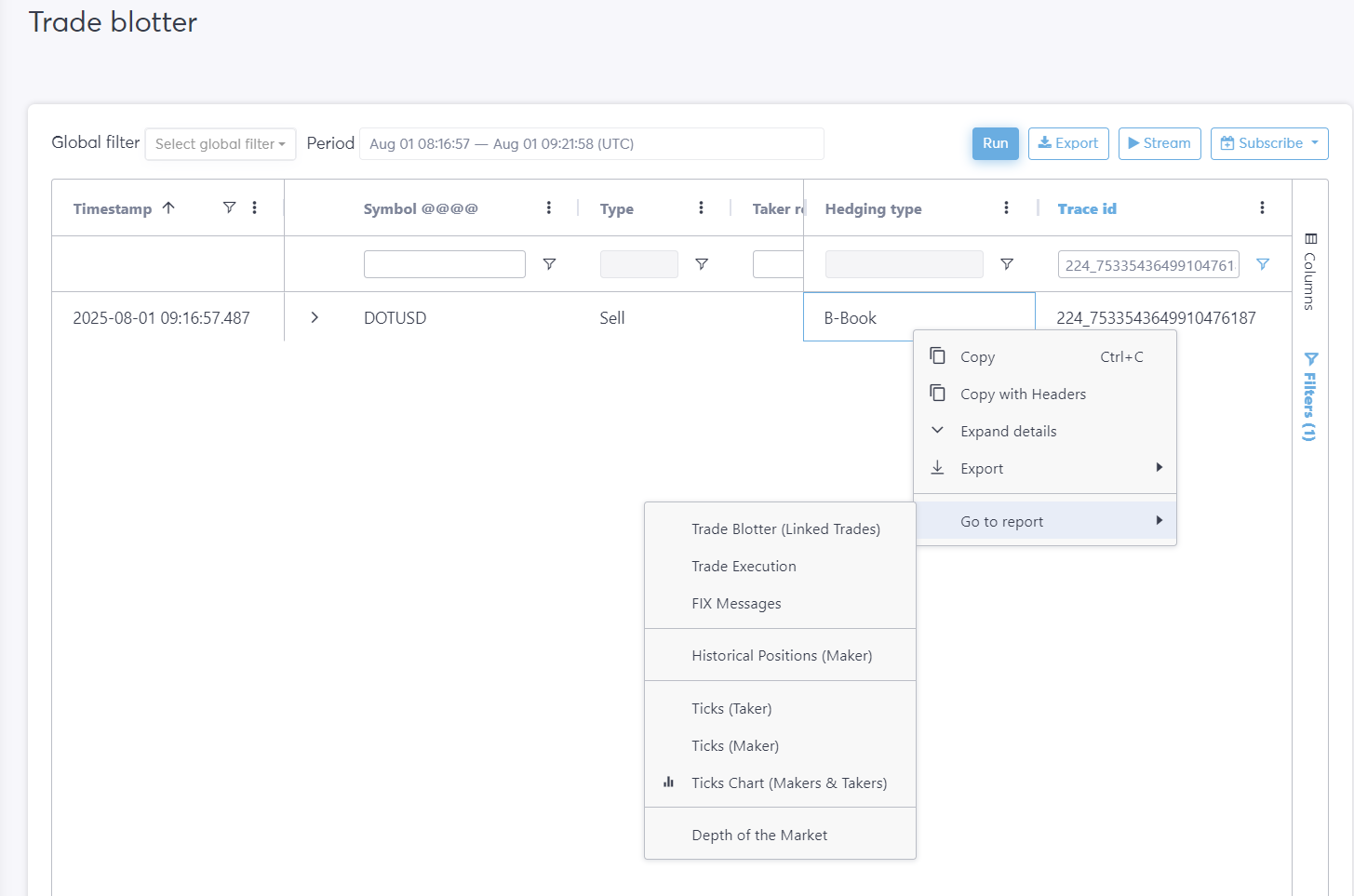The image size is (1354, 896).
Task: Open the Symbol column three-dot menu
Action: click(x=549, y=207)
